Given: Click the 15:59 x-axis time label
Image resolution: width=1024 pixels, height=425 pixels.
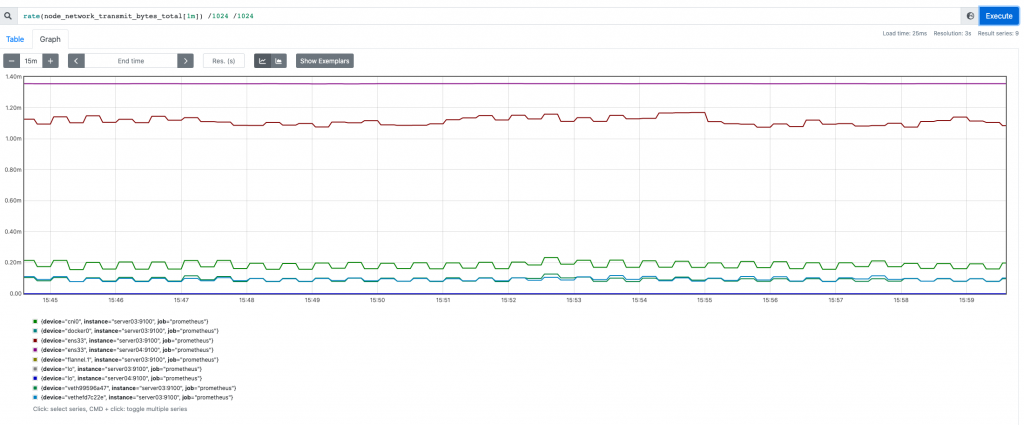Looking at the screenshot, I should pos(967,300).
